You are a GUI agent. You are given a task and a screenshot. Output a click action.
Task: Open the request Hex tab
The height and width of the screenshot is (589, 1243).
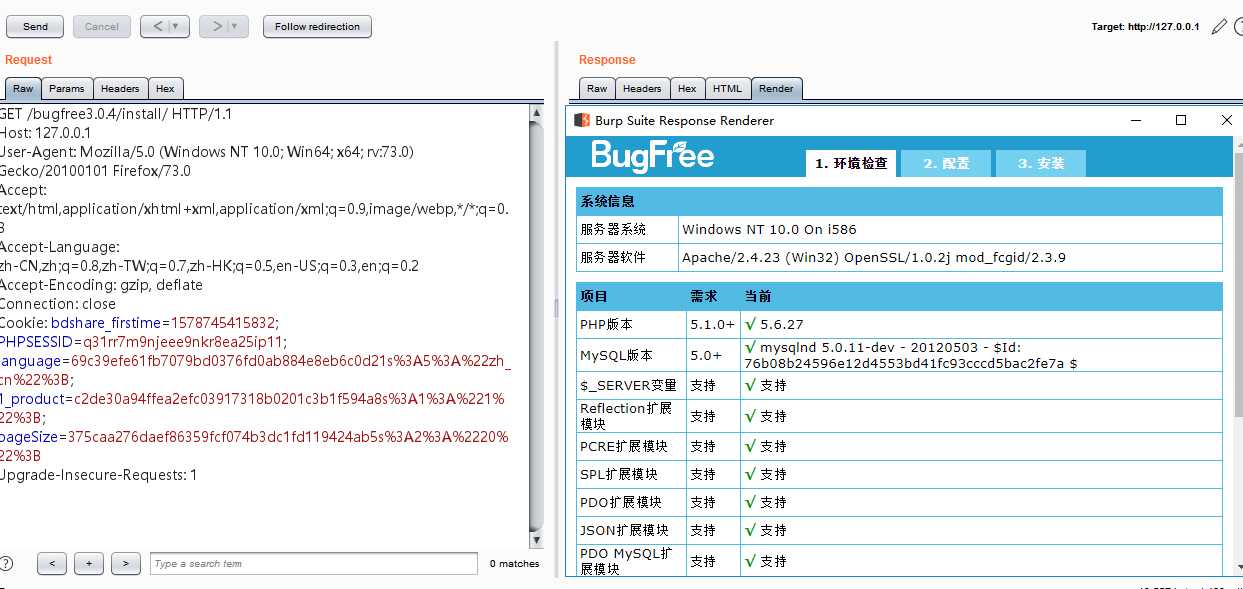click(x=165, y=89)
